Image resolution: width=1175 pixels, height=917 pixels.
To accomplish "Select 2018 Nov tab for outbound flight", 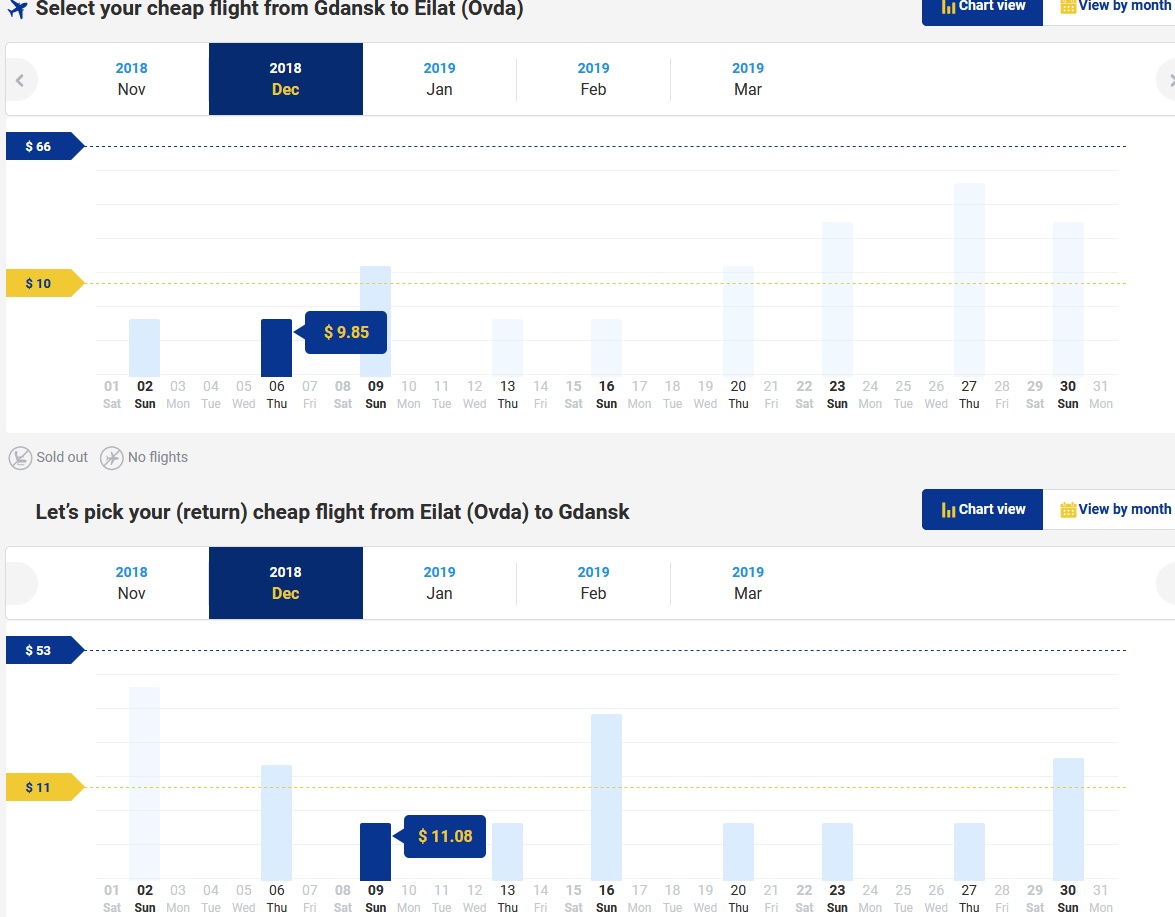I will pyautogui.click(x=131, y=79).
